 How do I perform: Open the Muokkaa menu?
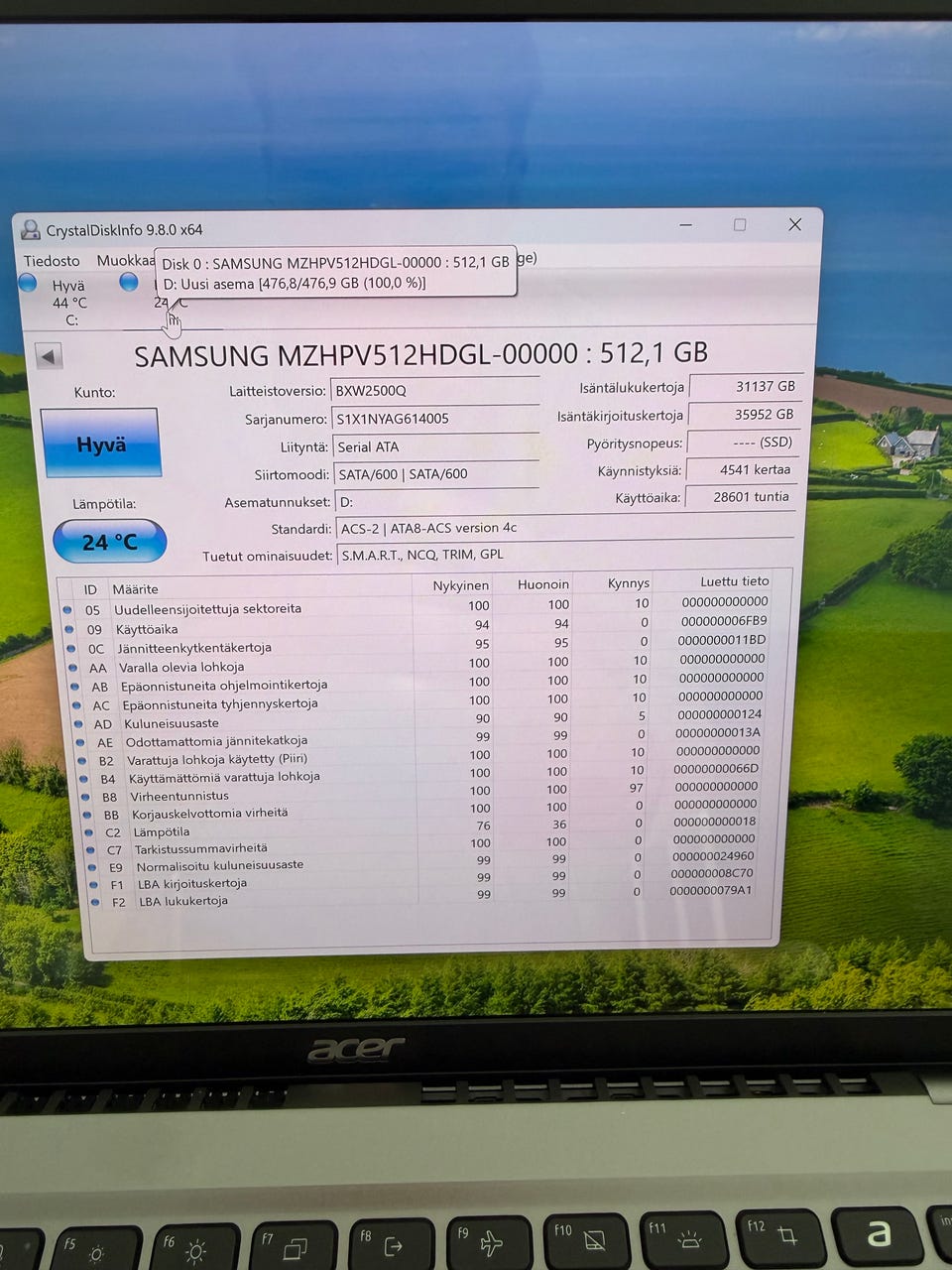[x=126, y=261]
